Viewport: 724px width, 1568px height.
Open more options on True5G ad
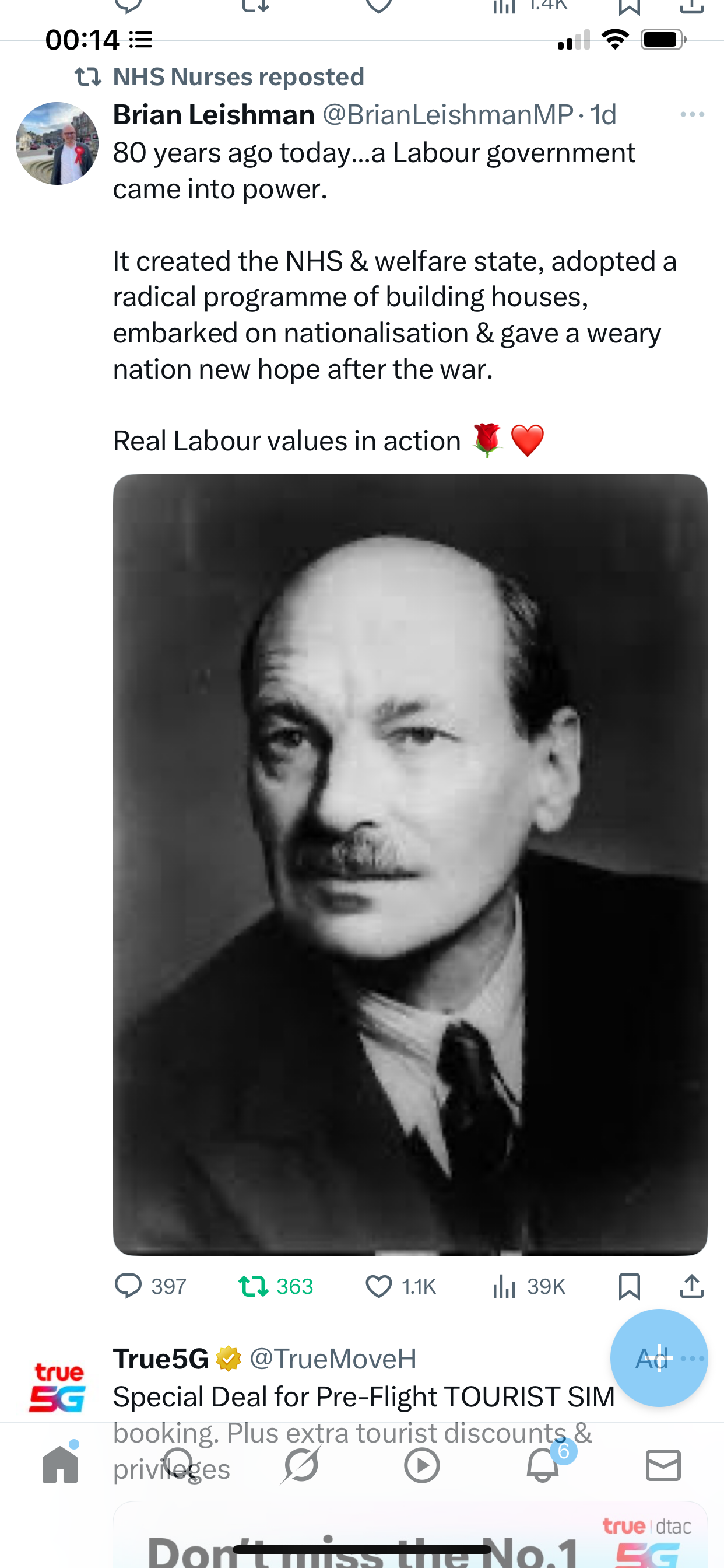[693, 1359]
